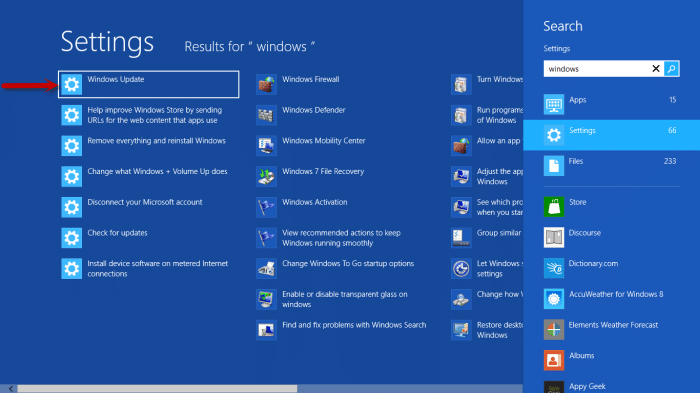Open Change Windows To Go startup options text
This screenshot has width=700, height=393.
348,263
